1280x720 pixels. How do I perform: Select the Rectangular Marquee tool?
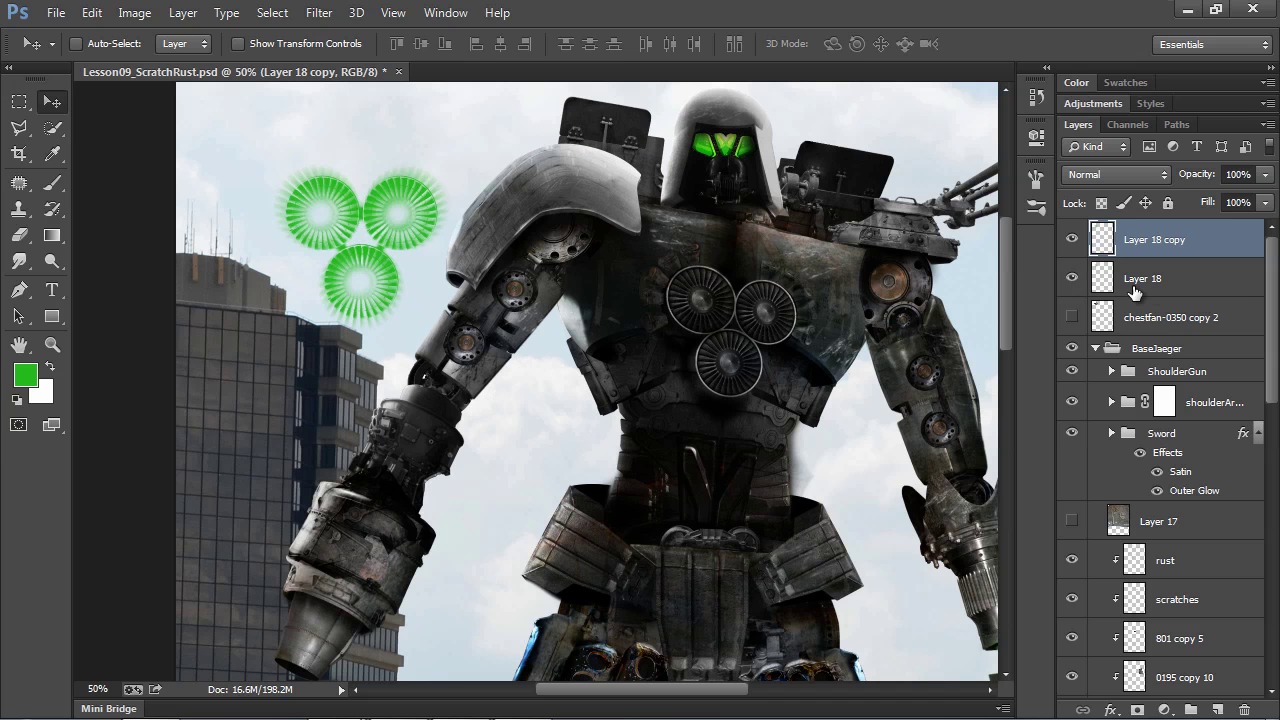tap(19, 101)
